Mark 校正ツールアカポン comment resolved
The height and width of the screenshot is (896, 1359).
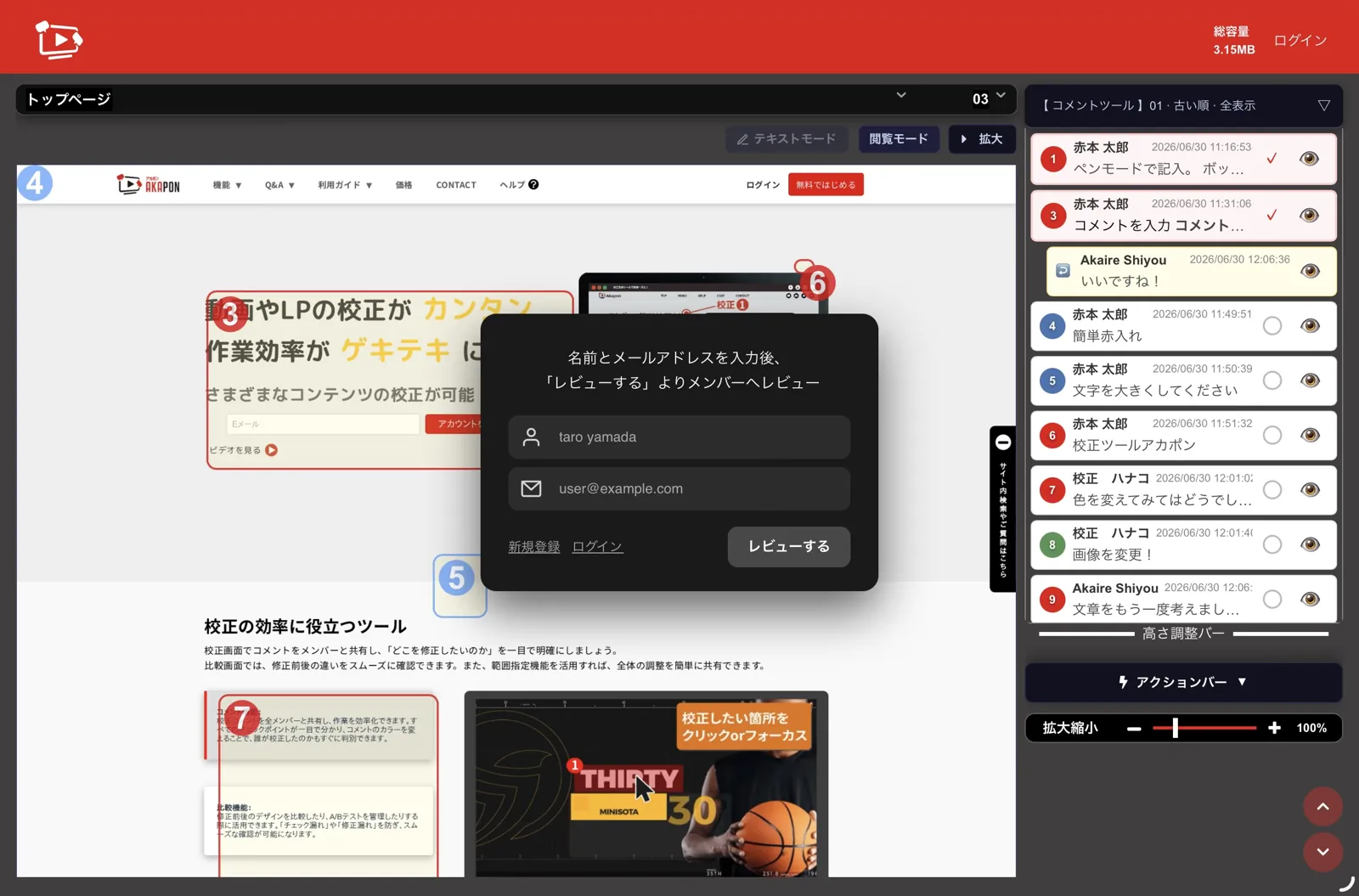coord(1272,436)
